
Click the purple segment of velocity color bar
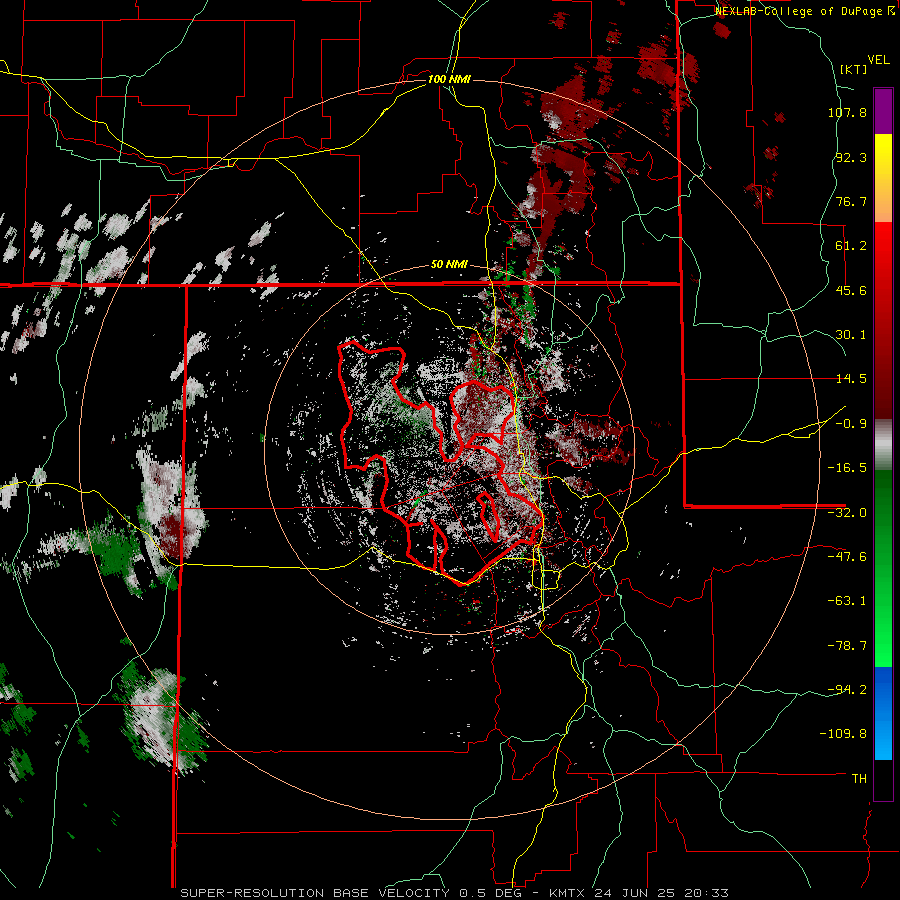(883, 111)
